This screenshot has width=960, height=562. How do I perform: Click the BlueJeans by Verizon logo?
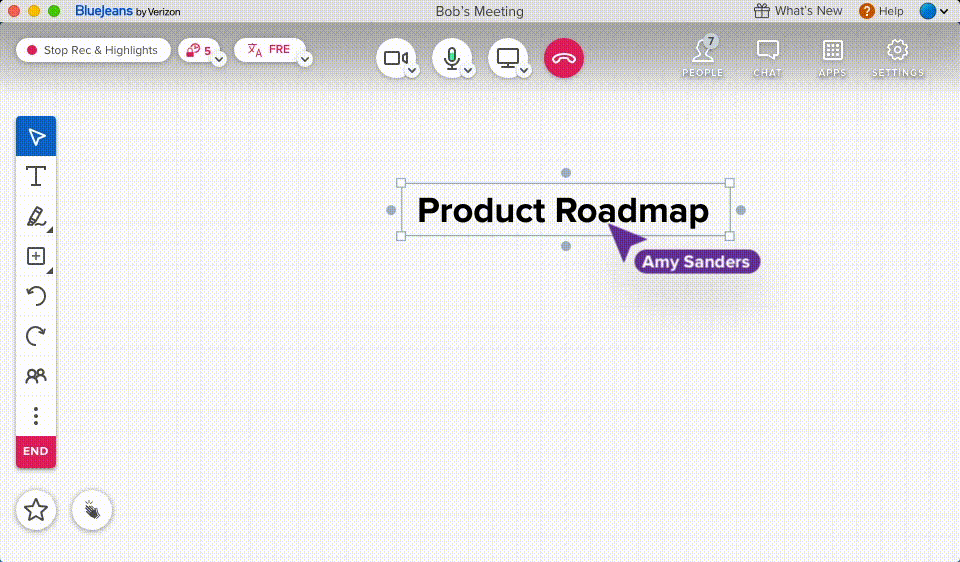click(127, 11)
